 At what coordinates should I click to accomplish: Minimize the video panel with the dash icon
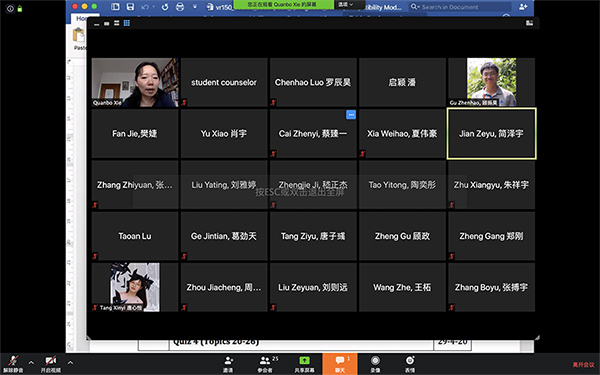(97, 24)
